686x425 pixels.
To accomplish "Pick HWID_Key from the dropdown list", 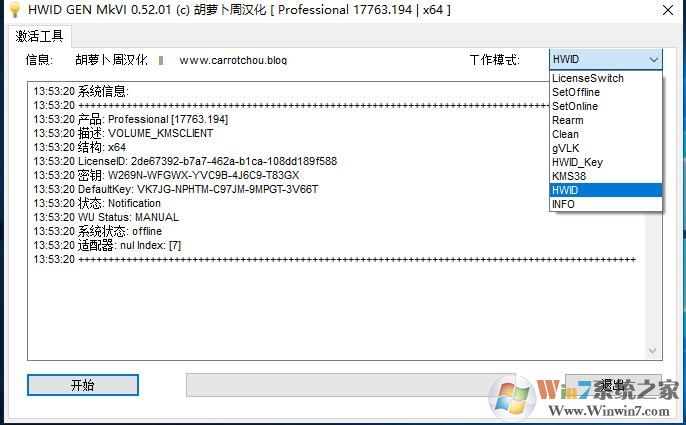I will point(606,162).
